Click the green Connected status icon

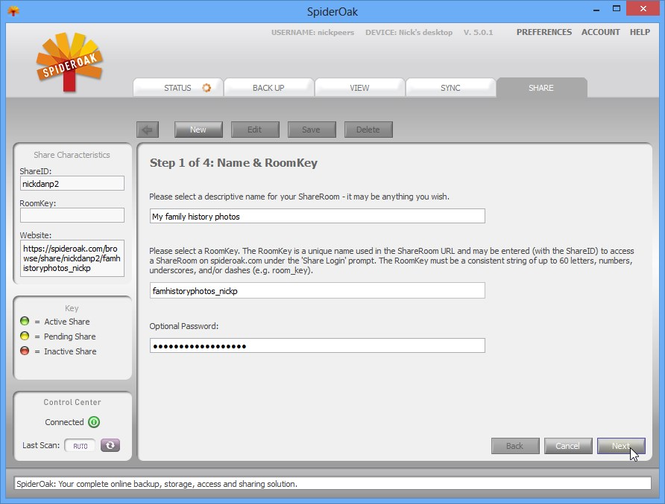[94, 422]
